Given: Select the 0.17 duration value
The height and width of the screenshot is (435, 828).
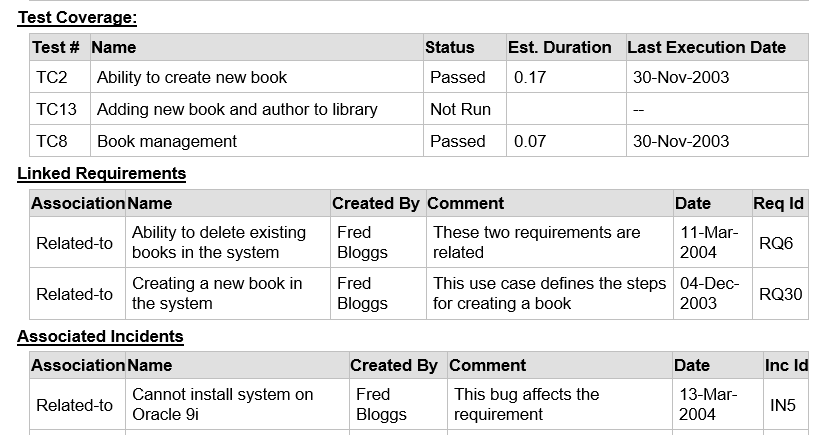Looking at the screenshot, I should (x=530, y=77).
